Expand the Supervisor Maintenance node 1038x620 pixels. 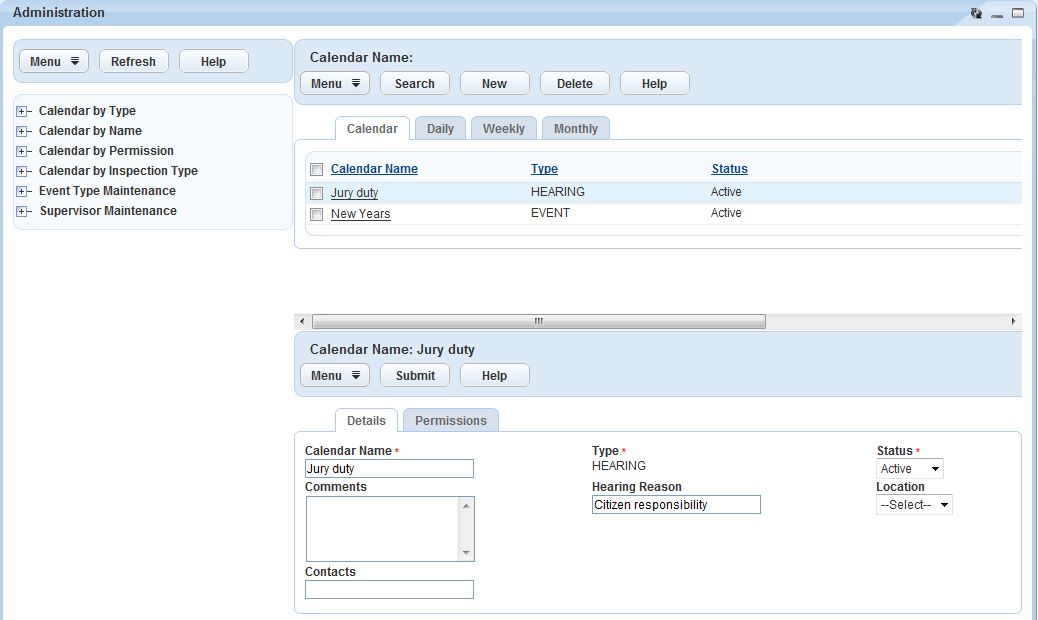(x=21, y=211)
